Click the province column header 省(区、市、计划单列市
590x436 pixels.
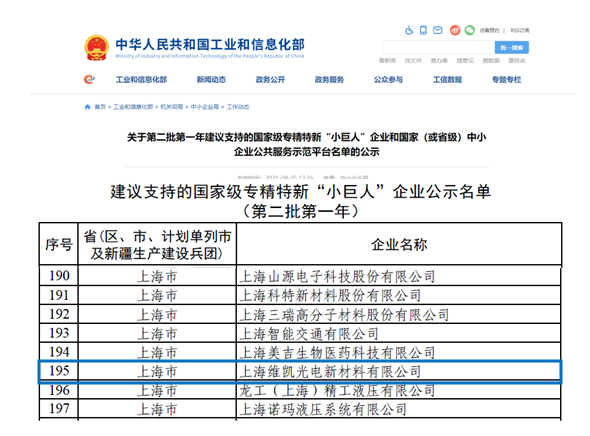click(x=157, y=245)
